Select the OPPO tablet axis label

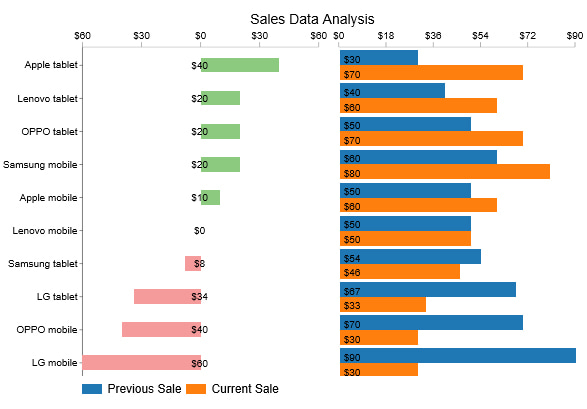point(49,132)
